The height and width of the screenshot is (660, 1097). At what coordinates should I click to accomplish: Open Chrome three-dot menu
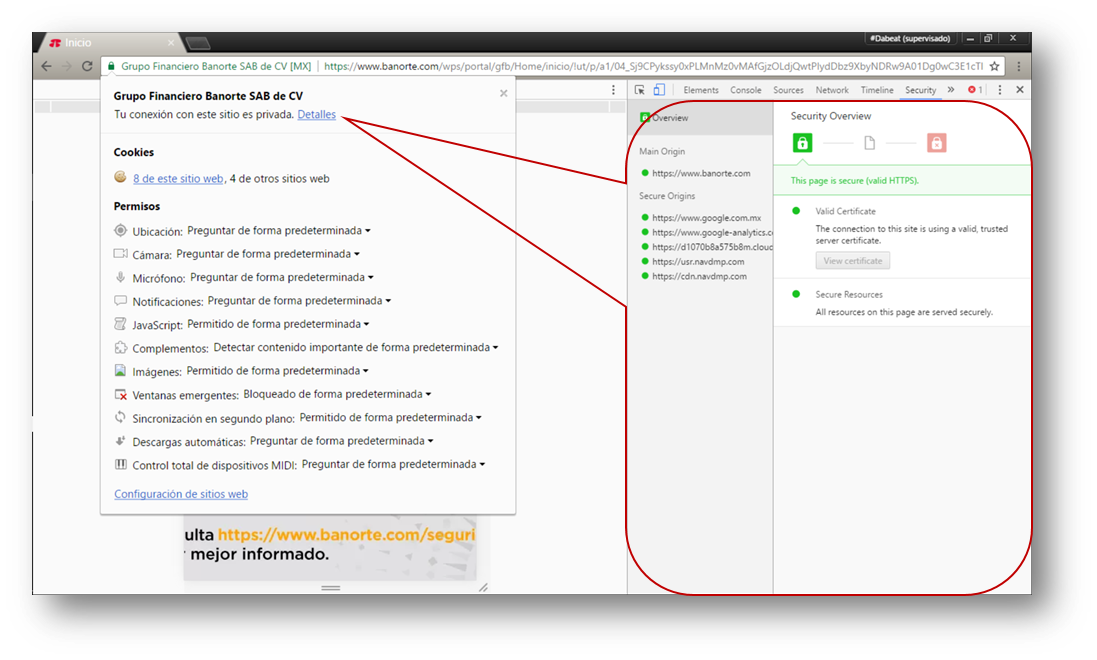click(x=1019, y=66)
